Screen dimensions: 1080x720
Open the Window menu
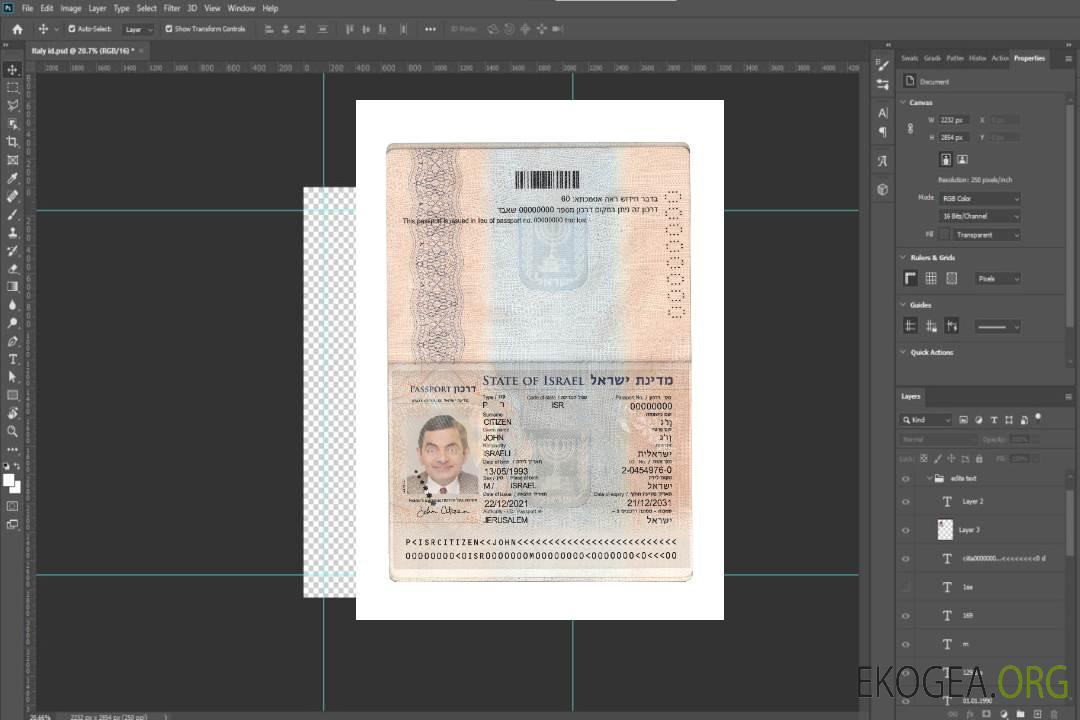[x=241, y=8]
